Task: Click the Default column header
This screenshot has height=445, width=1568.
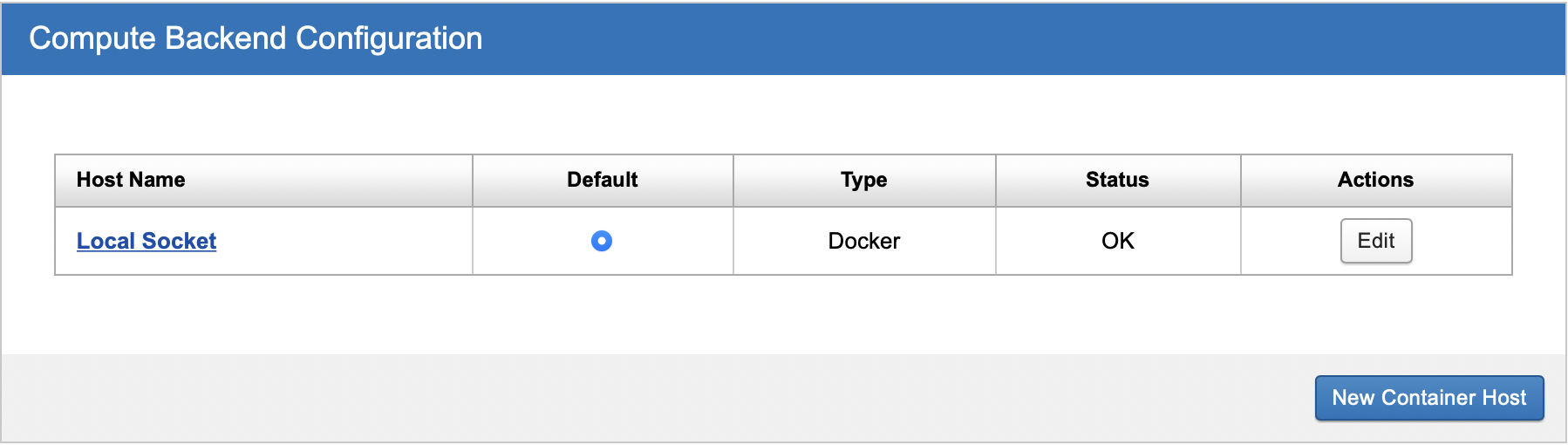Action: click(602, 180)
